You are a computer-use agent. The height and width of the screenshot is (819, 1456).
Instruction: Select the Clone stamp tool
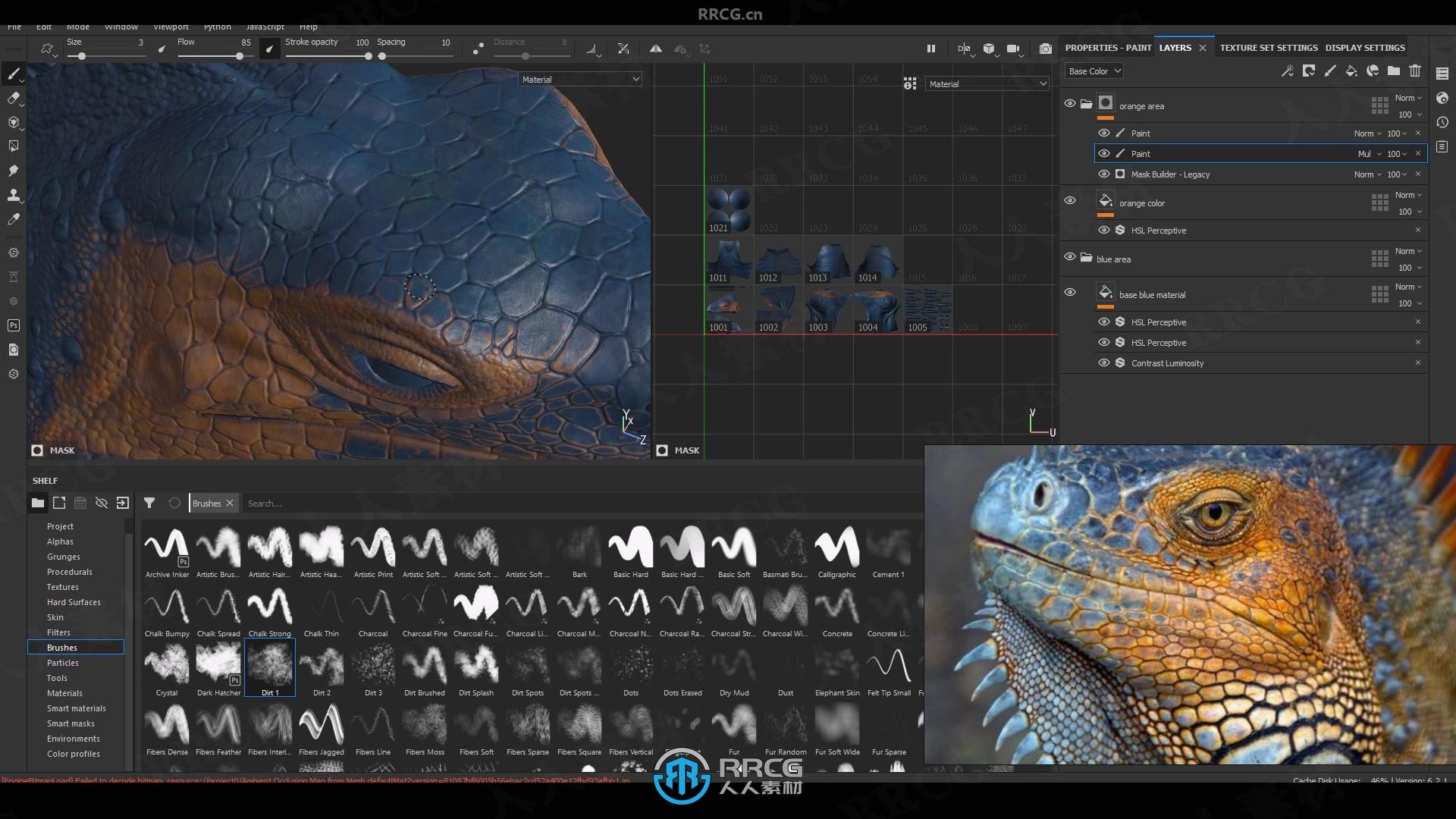coord(13,195)
